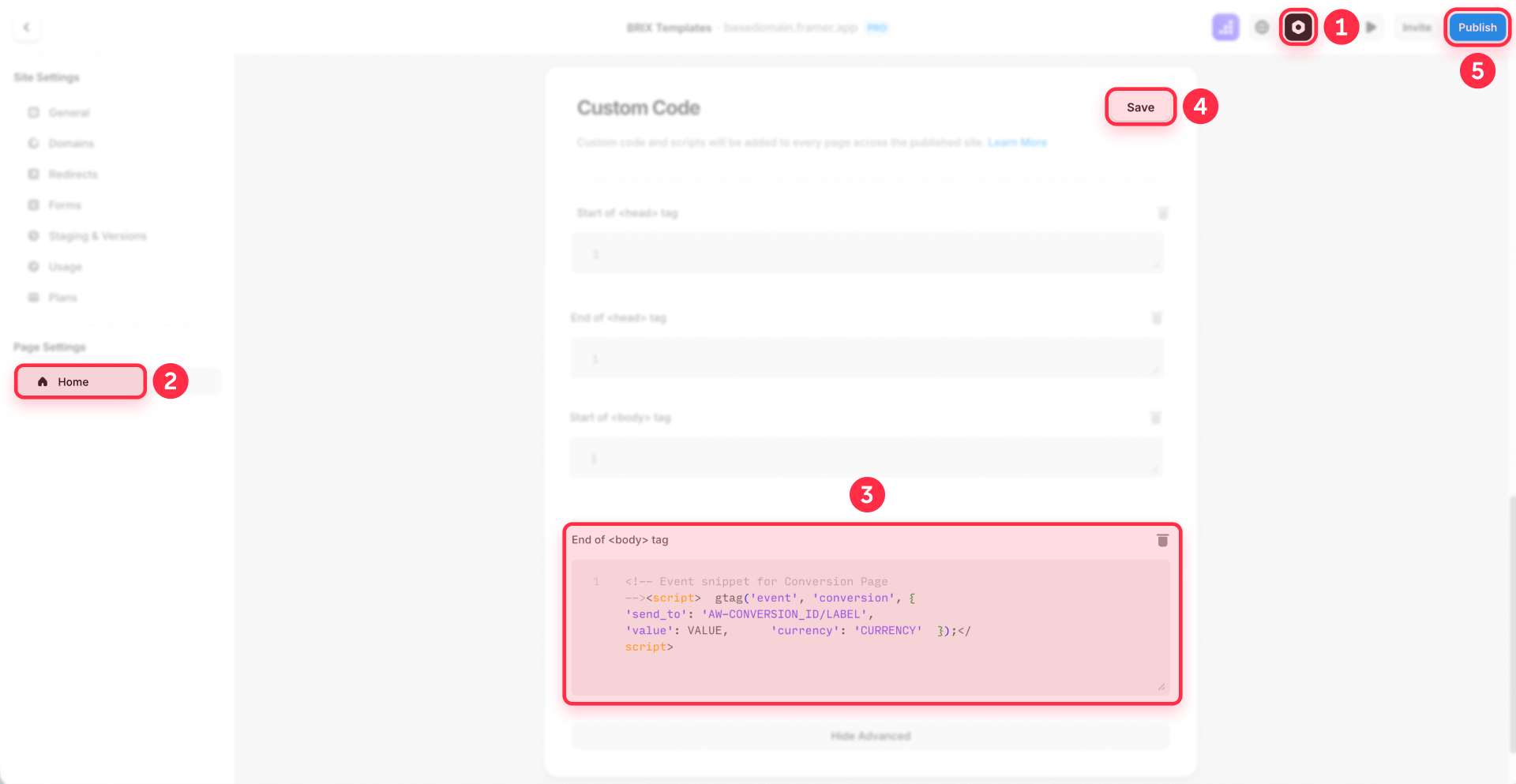The height and width of the screenshot is (784, 1516).
Task: Click the Home icon in Page Settings
Action: tap(43, 381)
